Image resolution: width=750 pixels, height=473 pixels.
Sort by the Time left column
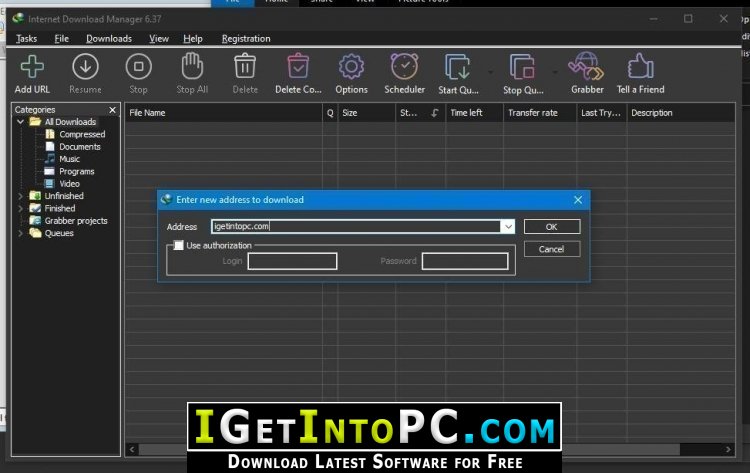pyautogui.click(x=474, y=113)
